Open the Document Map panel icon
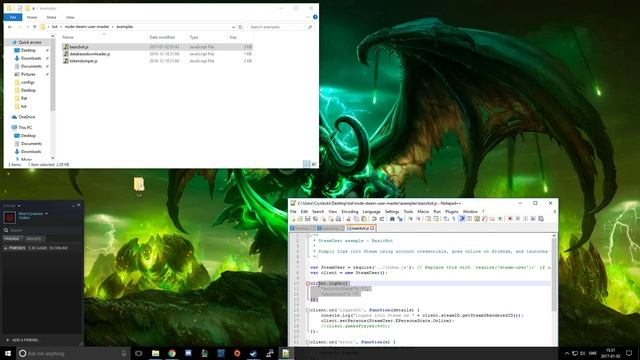640x360 pixels. pyautogui.click(x=477, y=219)
